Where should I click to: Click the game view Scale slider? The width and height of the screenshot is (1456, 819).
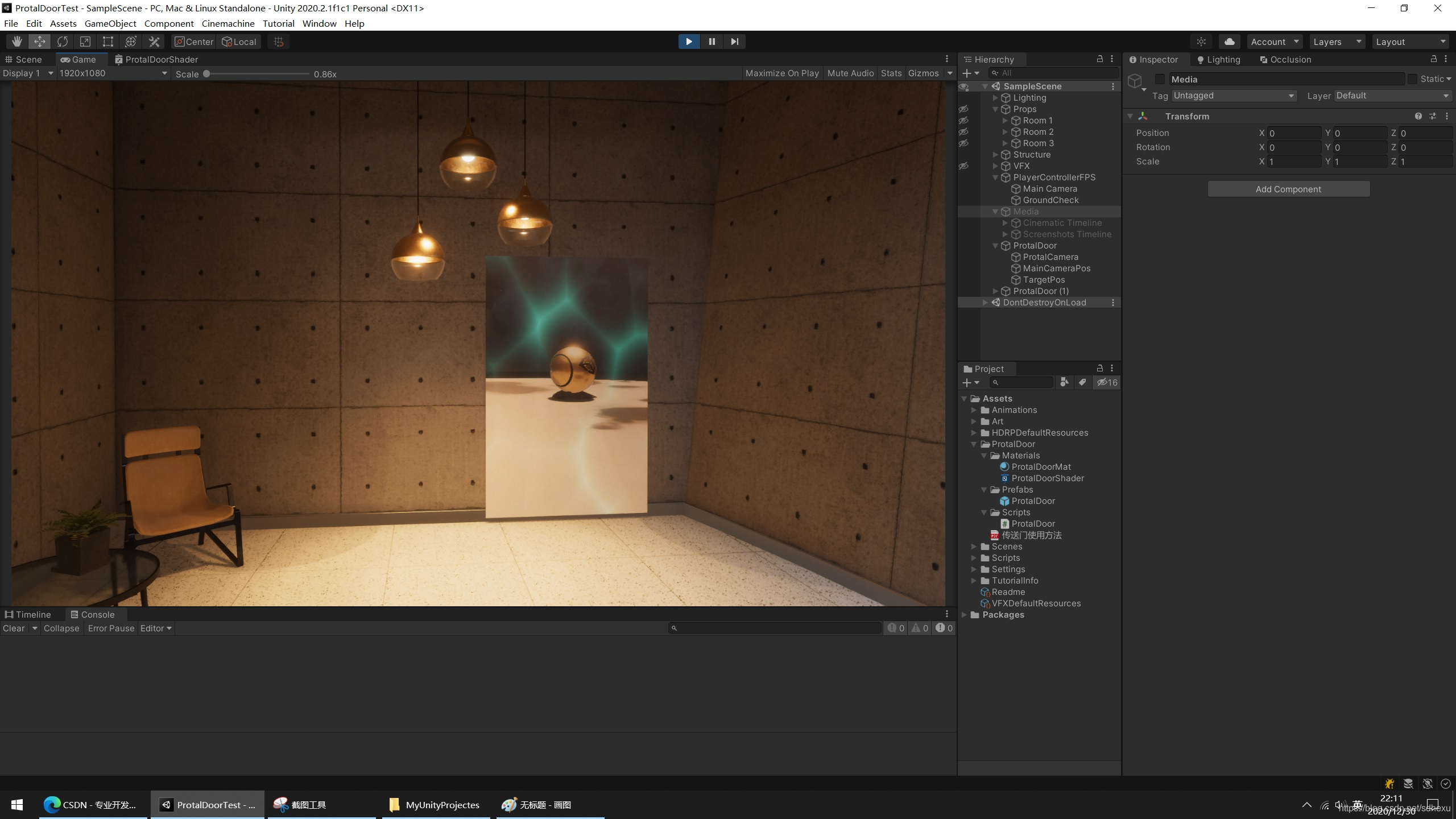[x=257, y=74]
